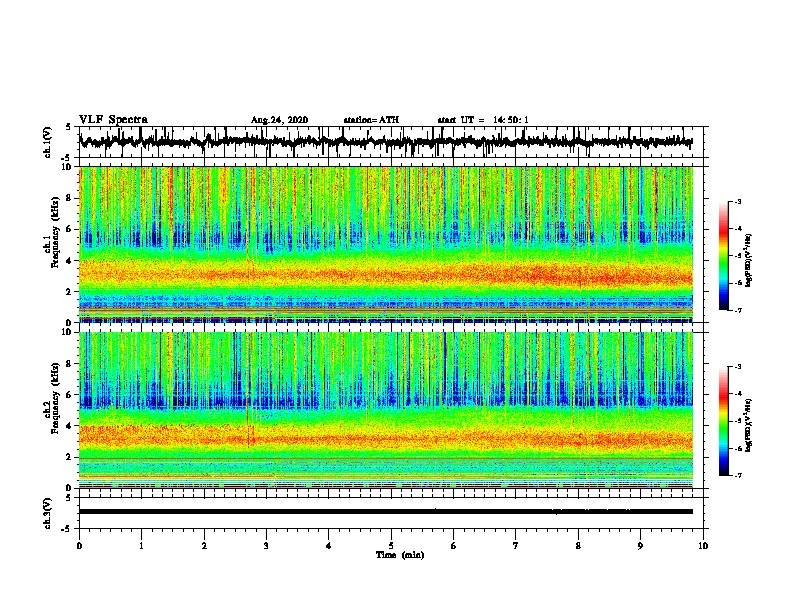Image resolution: width=792 pixels, height=612 pixels.
Task: Click the "9" tick on the Time axis
Action: coord(640,546)
